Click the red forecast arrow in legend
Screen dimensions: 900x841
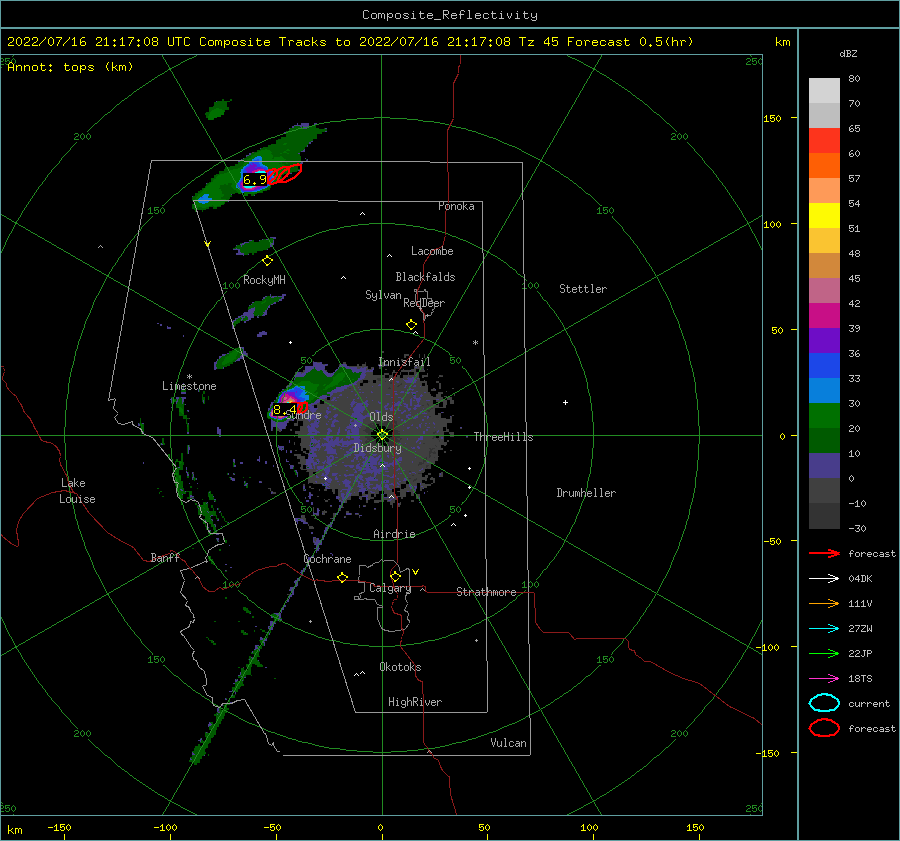coord(824,553)
